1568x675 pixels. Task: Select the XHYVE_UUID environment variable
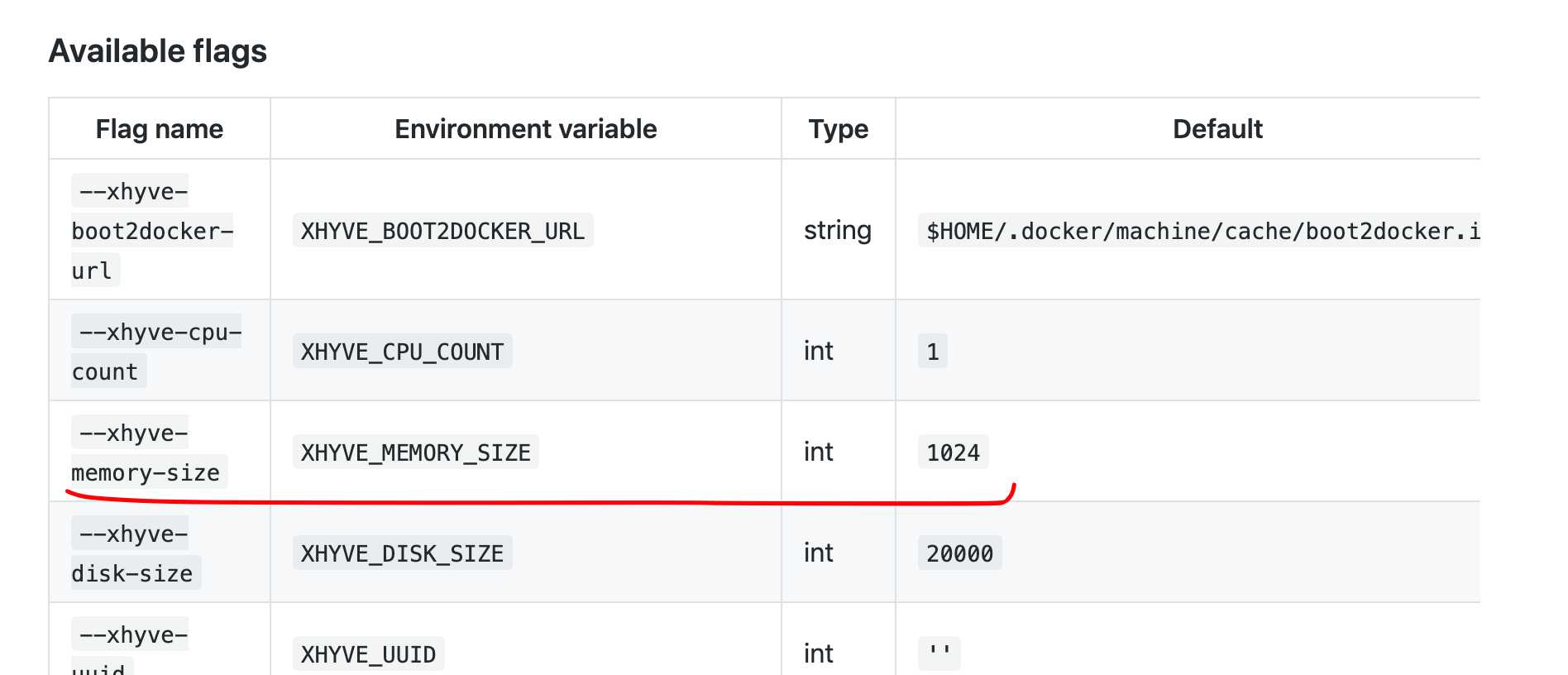coord(368,654)
